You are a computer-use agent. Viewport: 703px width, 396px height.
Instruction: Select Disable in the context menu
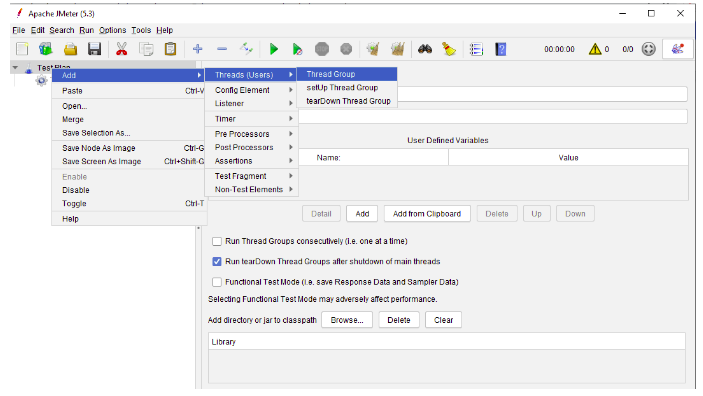click(x=129, y=191)
